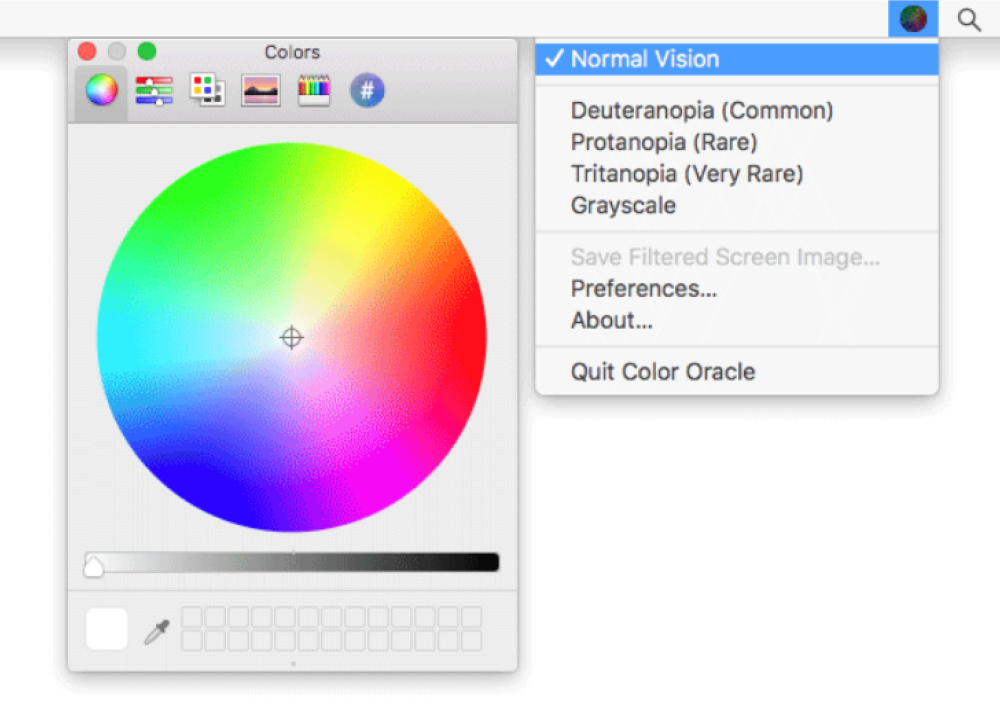Open the hex color picker tab
Image resolution: width=1000 pixels, height=726 pixels.
click(x=367, y=91)
